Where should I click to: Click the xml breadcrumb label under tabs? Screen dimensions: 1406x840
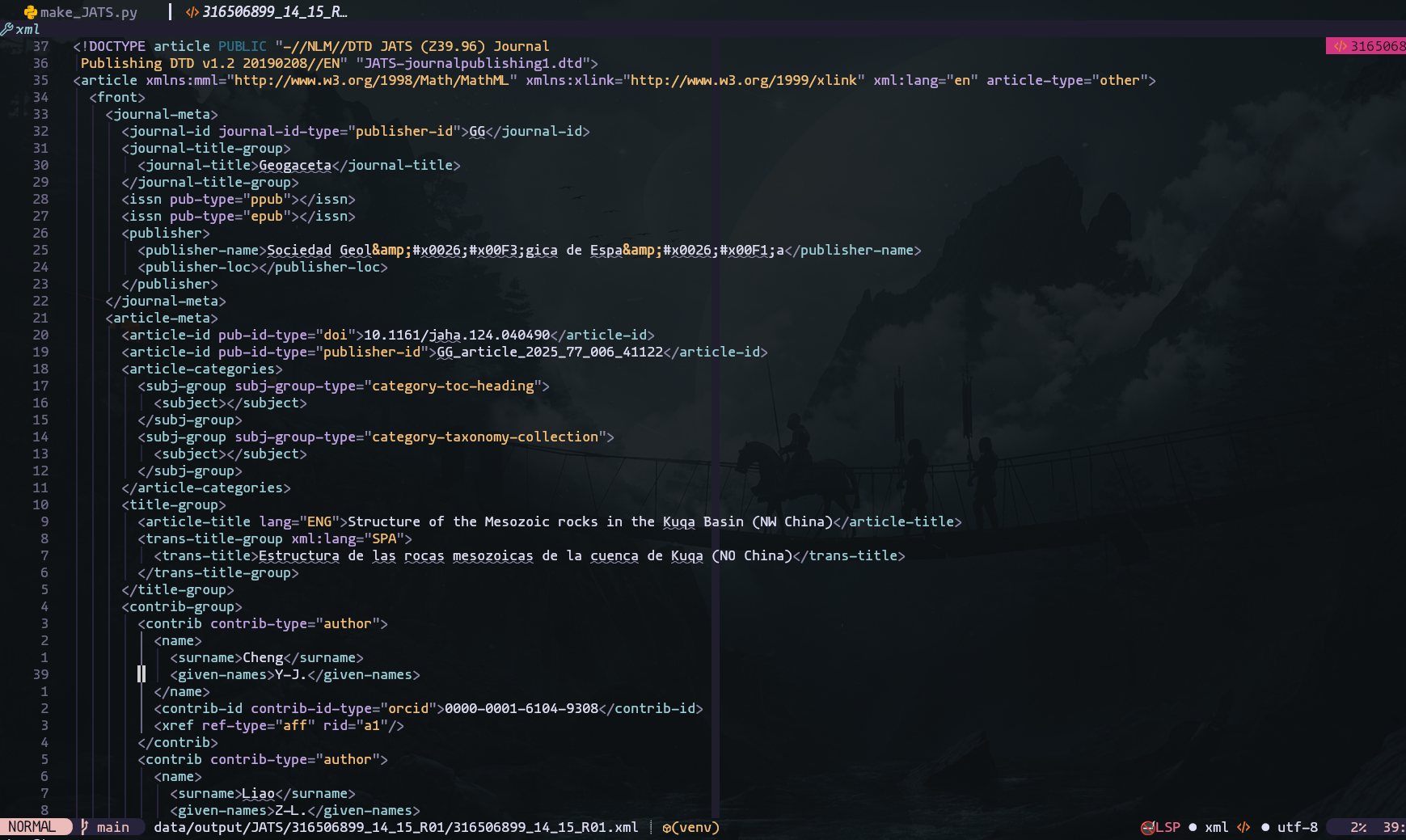click(x=27, y=29)
